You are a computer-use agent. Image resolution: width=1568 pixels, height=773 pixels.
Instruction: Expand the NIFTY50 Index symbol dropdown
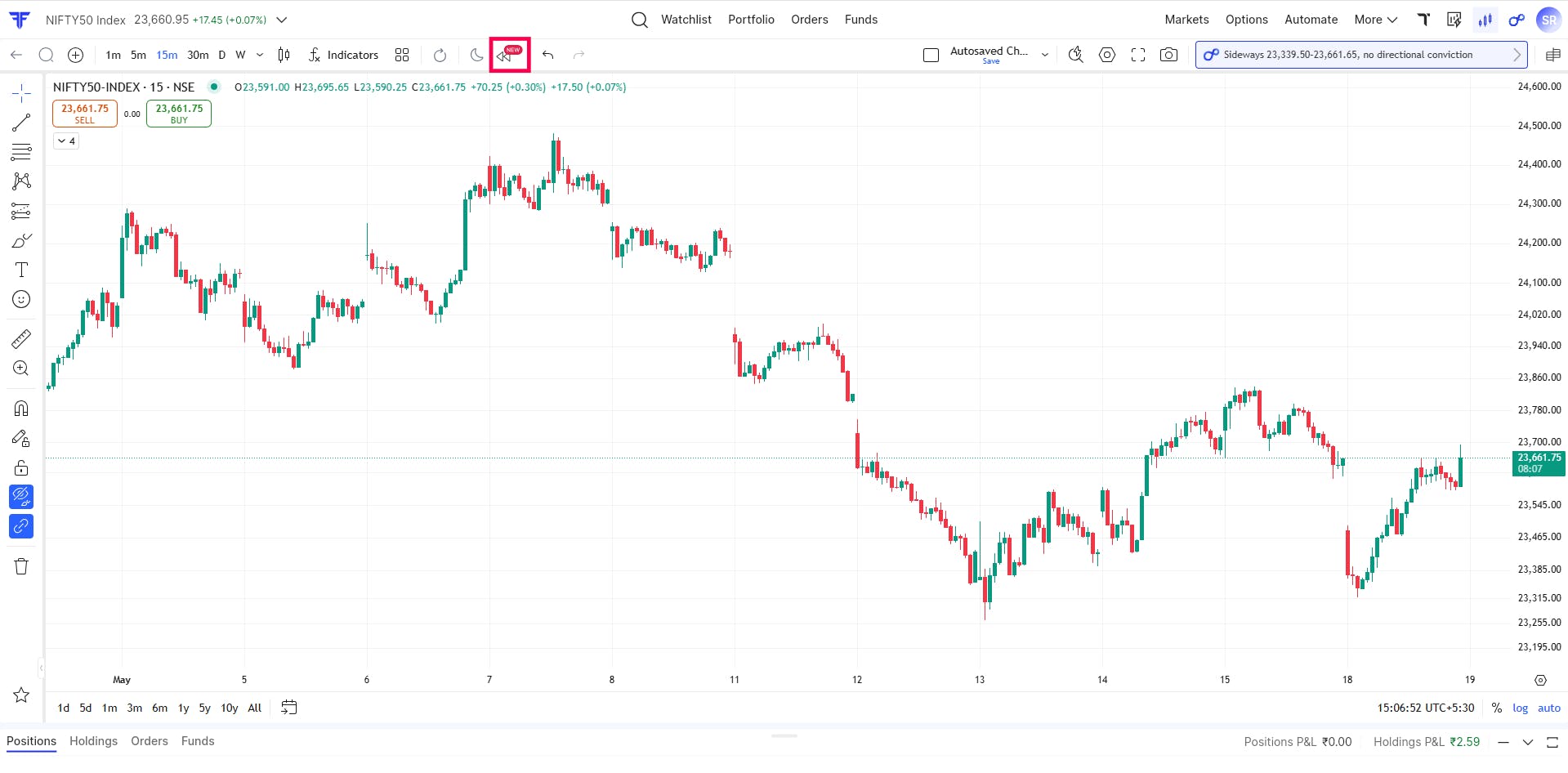coord(282,20)
